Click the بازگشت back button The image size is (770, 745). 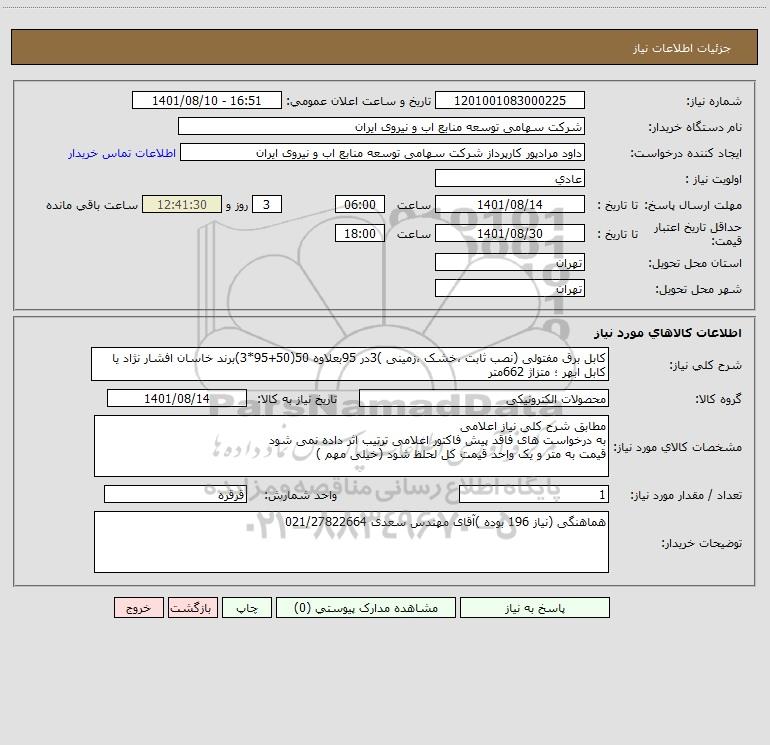click(x=192, y=608)
